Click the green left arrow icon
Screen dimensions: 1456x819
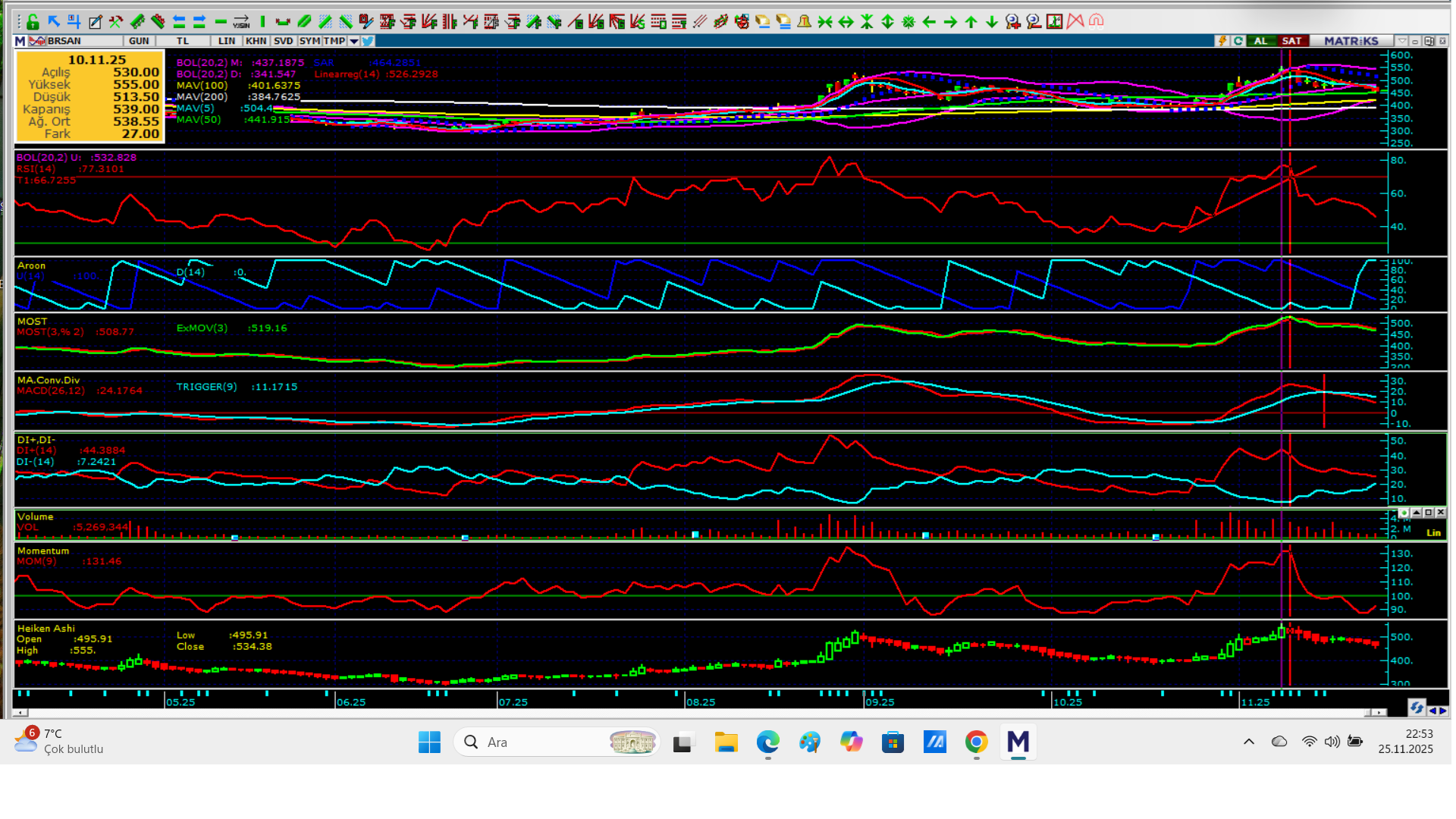[929, 21]
